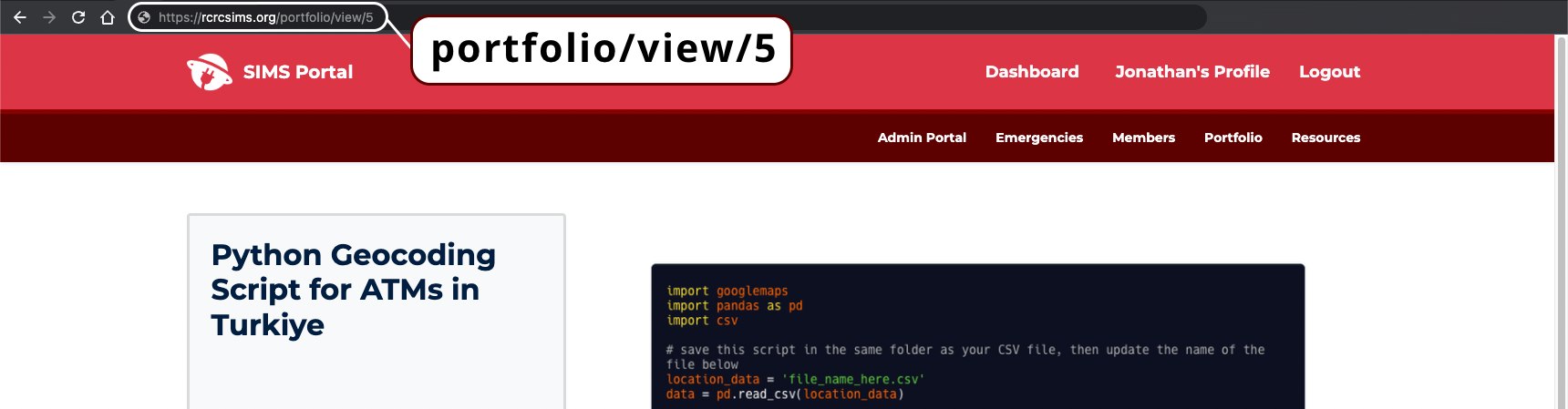Open the SIMS Portal text link
Viewport: 1568px width, 409px height.
coord(297,72)
